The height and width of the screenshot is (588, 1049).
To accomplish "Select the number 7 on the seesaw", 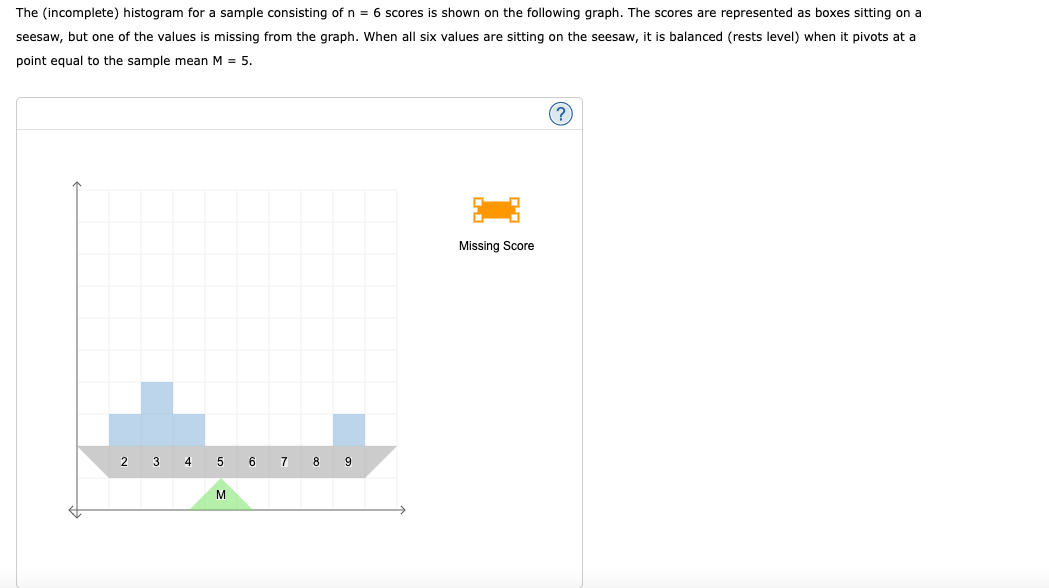I will tap(283, 461).
